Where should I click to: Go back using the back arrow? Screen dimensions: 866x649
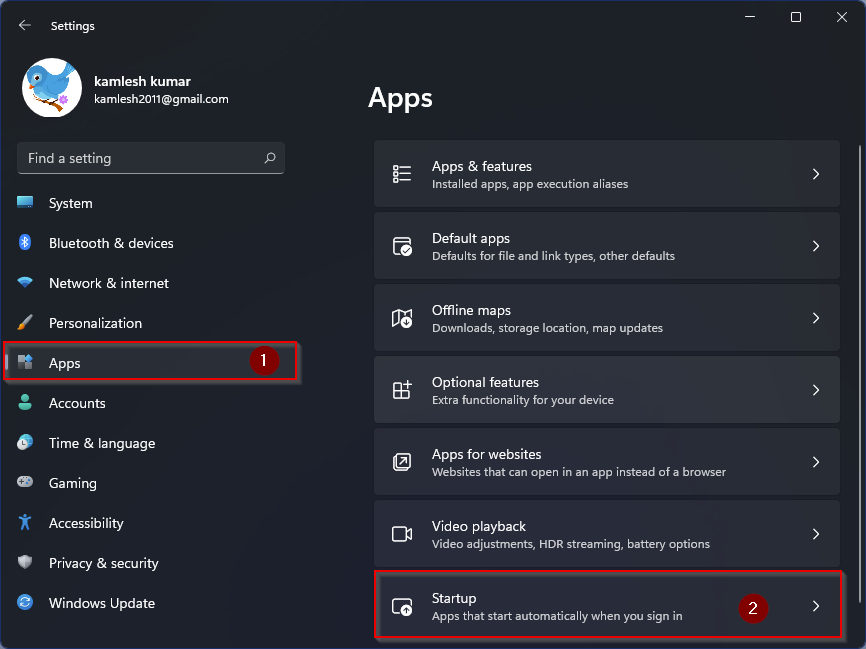[x=25, y=26]
